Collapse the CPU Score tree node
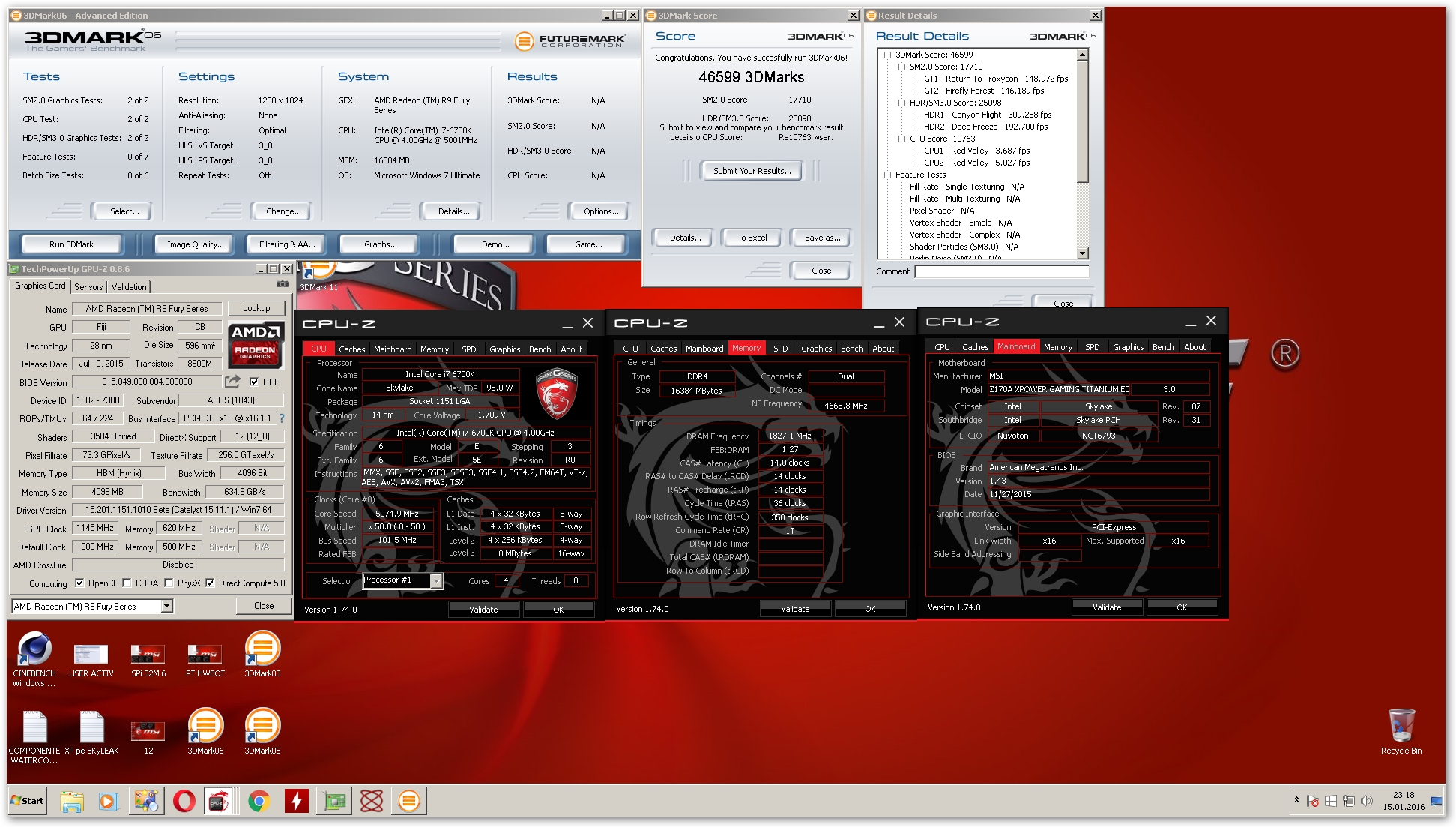 tap(901, 139)
